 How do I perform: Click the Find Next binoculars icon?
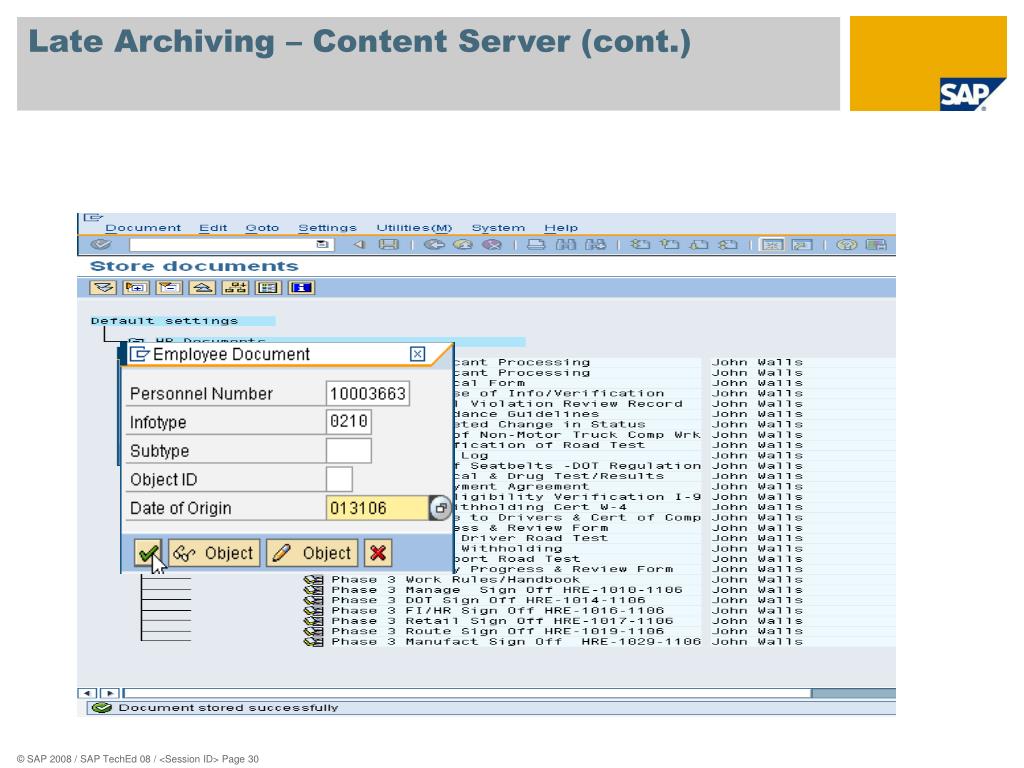[595, 245]
